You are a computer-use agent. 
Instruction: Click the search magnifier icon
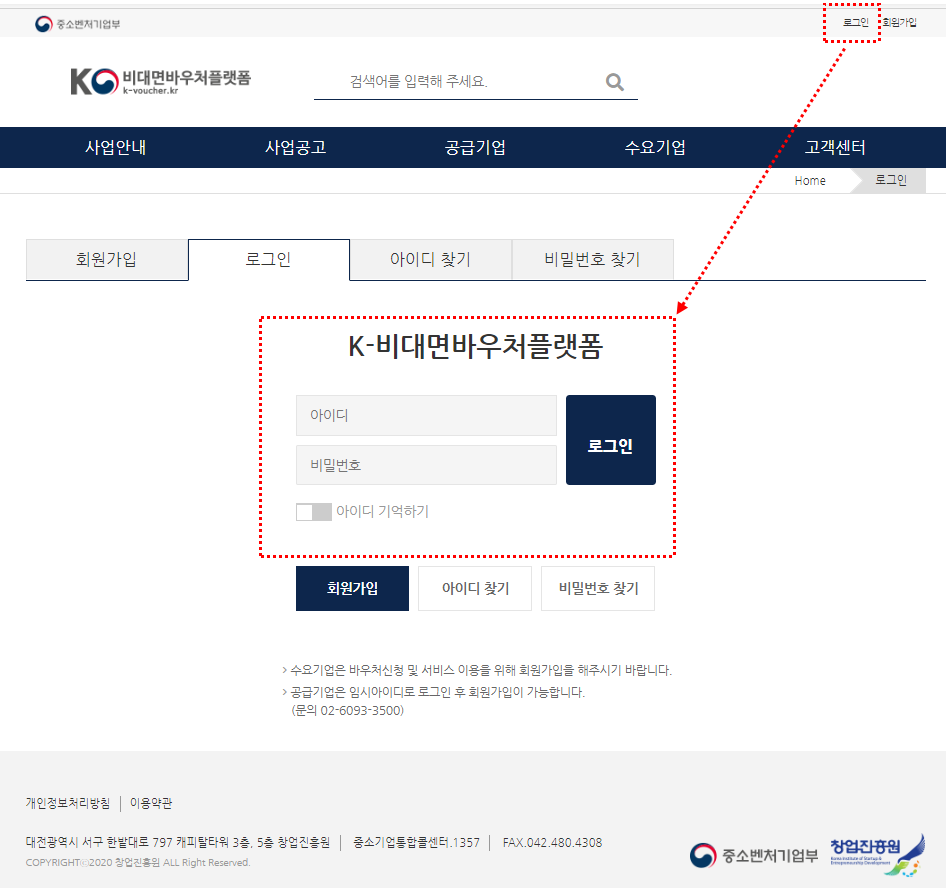coord(614,81)
